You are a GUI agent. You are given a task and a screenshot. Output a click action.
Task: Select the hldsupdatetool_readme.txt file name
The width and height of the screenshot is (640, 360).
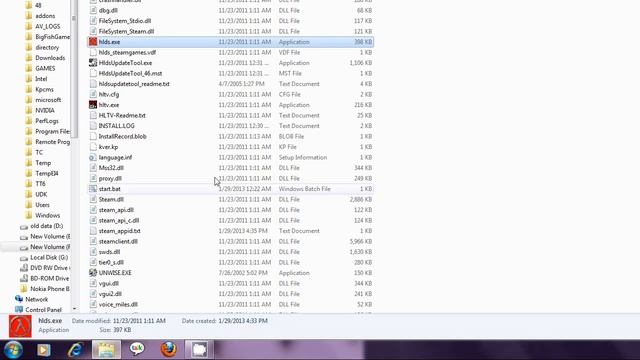point(134,84)
